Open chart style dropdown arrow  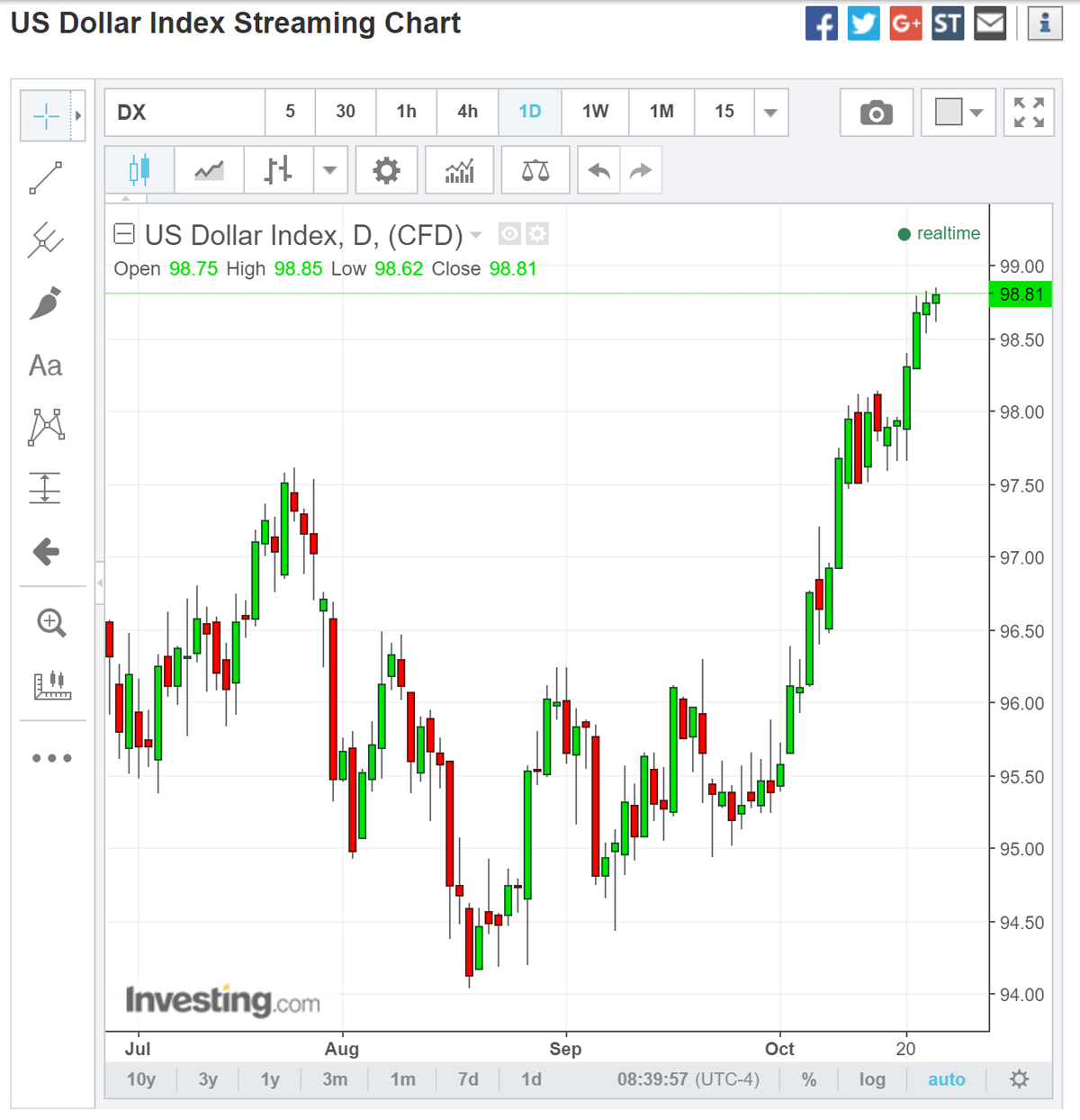(x=329, y=170)
